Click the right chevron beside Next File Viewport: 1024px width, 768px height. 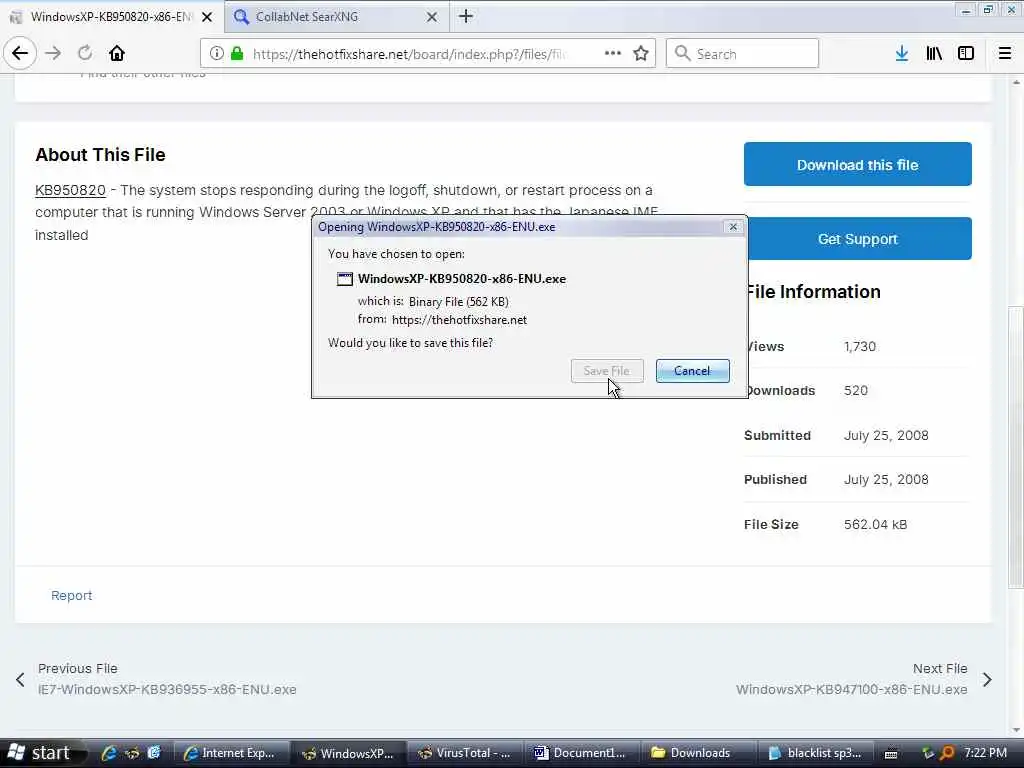(987, 680)
